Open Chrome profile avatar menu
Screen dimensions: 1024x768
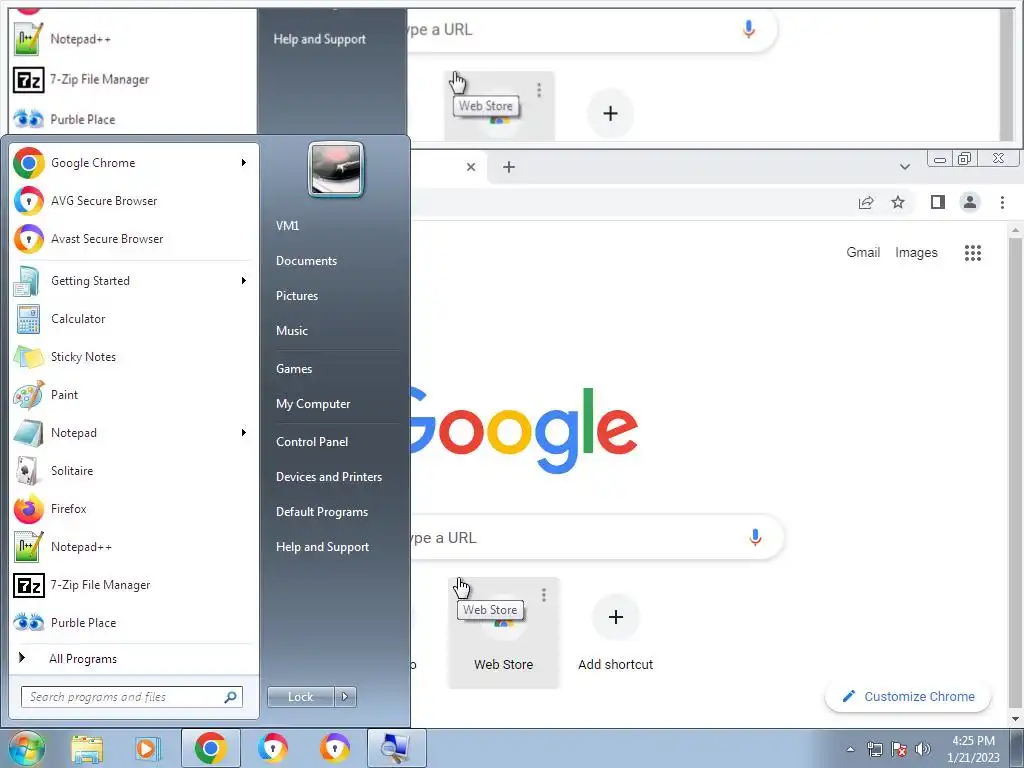tap(970, 202)
